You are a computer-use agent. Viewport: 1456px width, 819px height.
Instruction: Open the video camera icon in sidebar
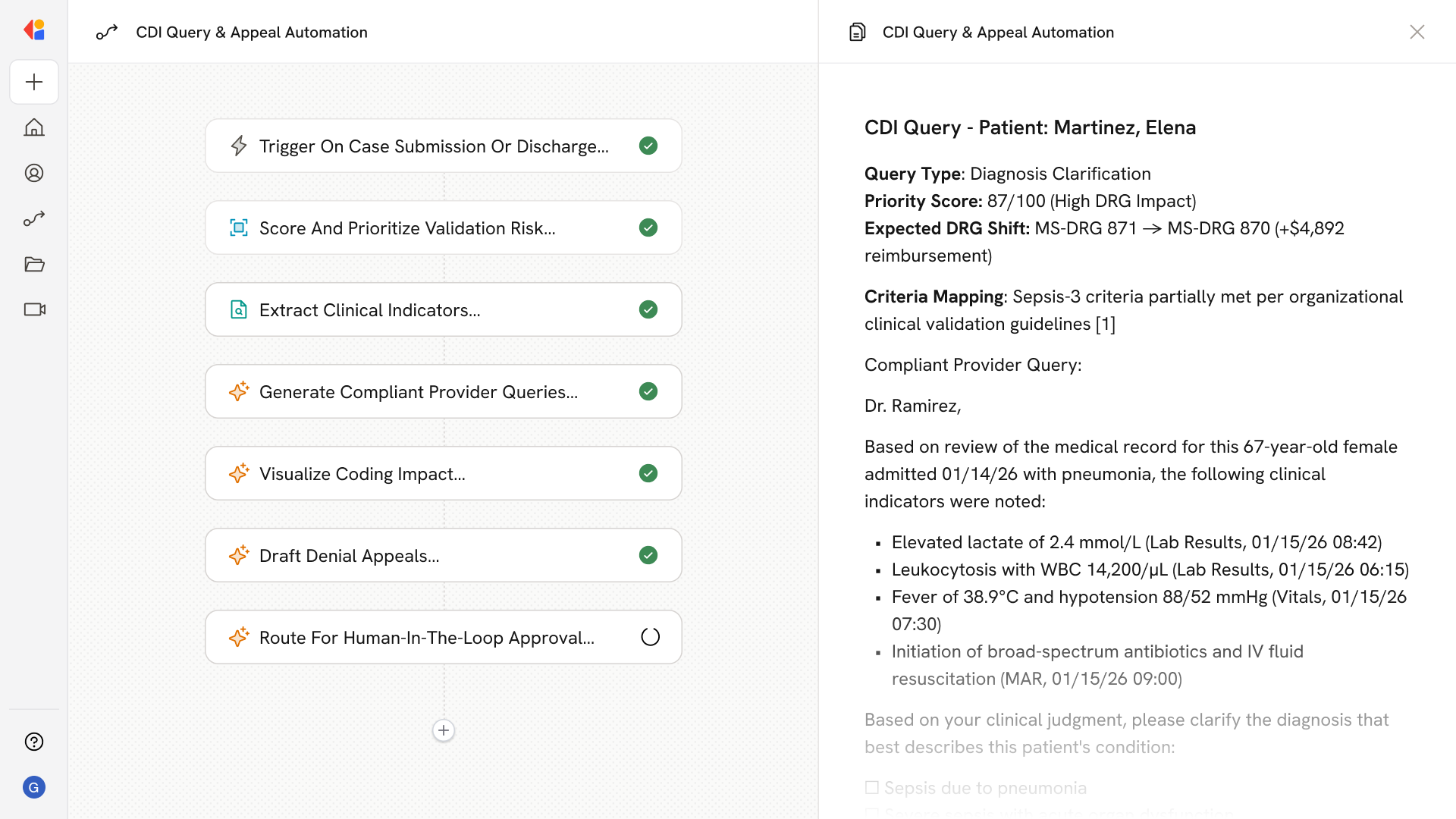pos(34,309)
